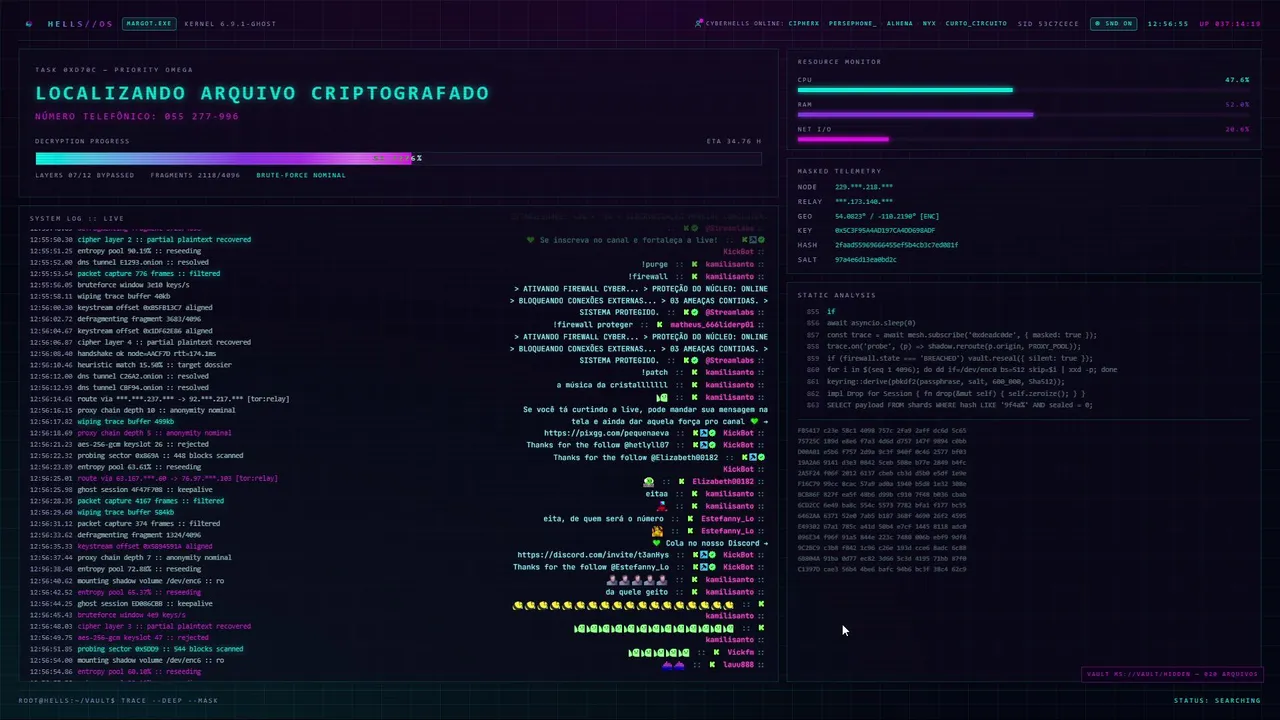Select NYX in the online list

(x=929, y=23)
